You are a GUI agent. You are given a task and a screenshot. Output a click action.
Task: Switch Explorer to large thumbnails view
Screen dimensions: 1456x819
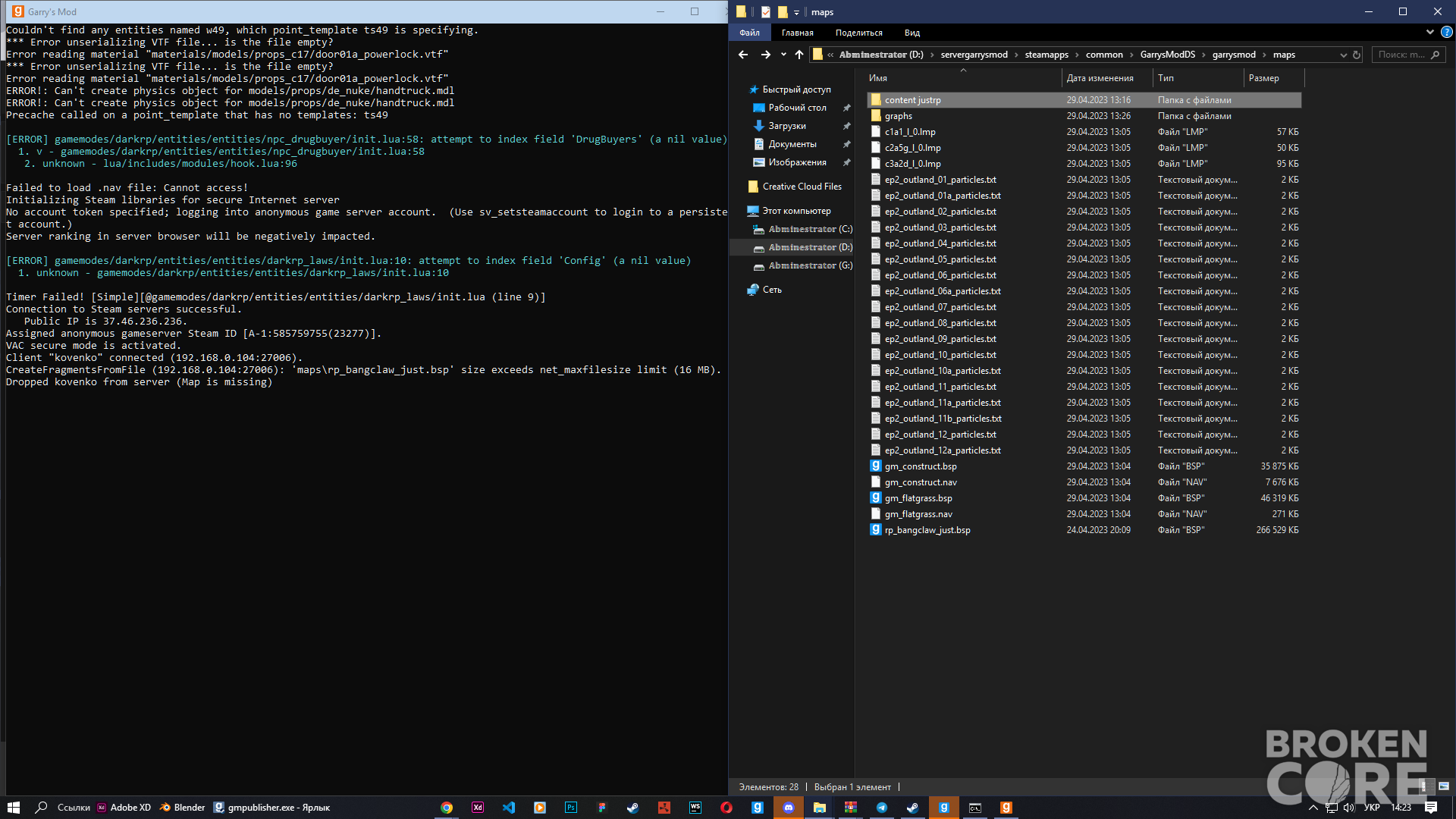1444,786
